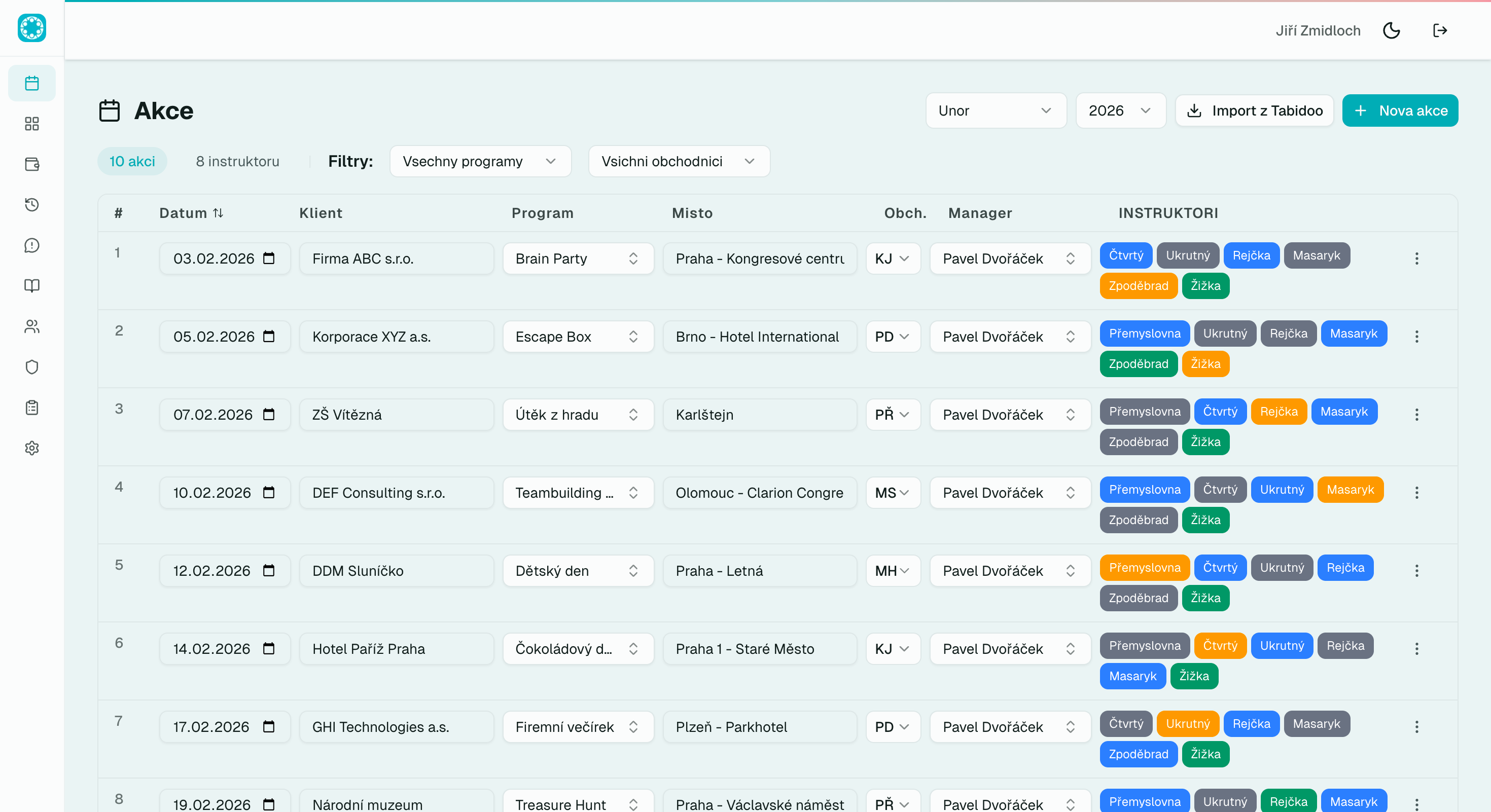Open app settings via the gear icon

[32, 448]
